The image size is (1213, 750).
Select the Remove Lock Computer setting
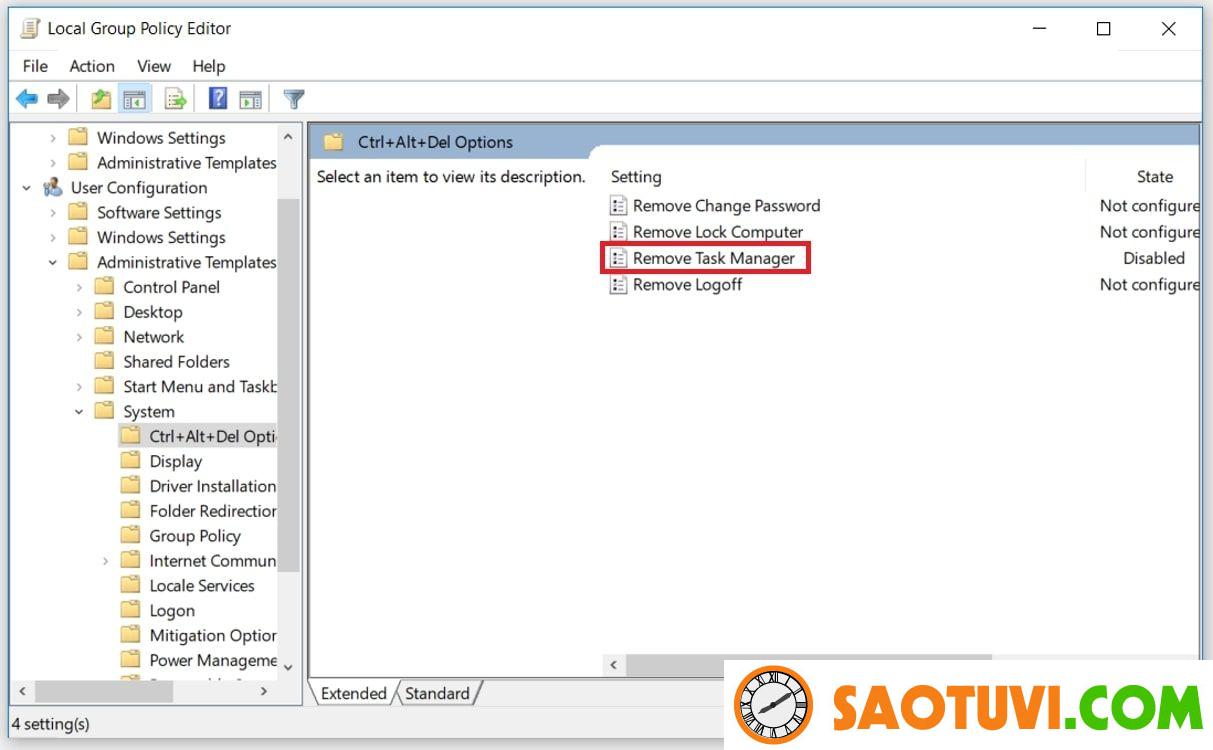pos(717,232)
